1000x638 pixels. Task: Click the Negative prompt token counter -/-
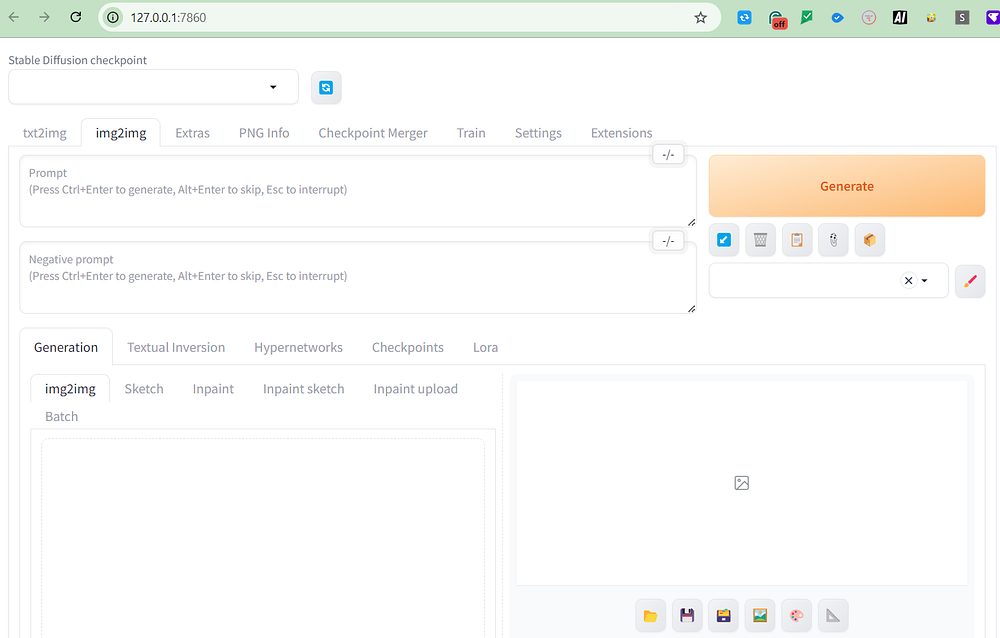pos(668,241)
